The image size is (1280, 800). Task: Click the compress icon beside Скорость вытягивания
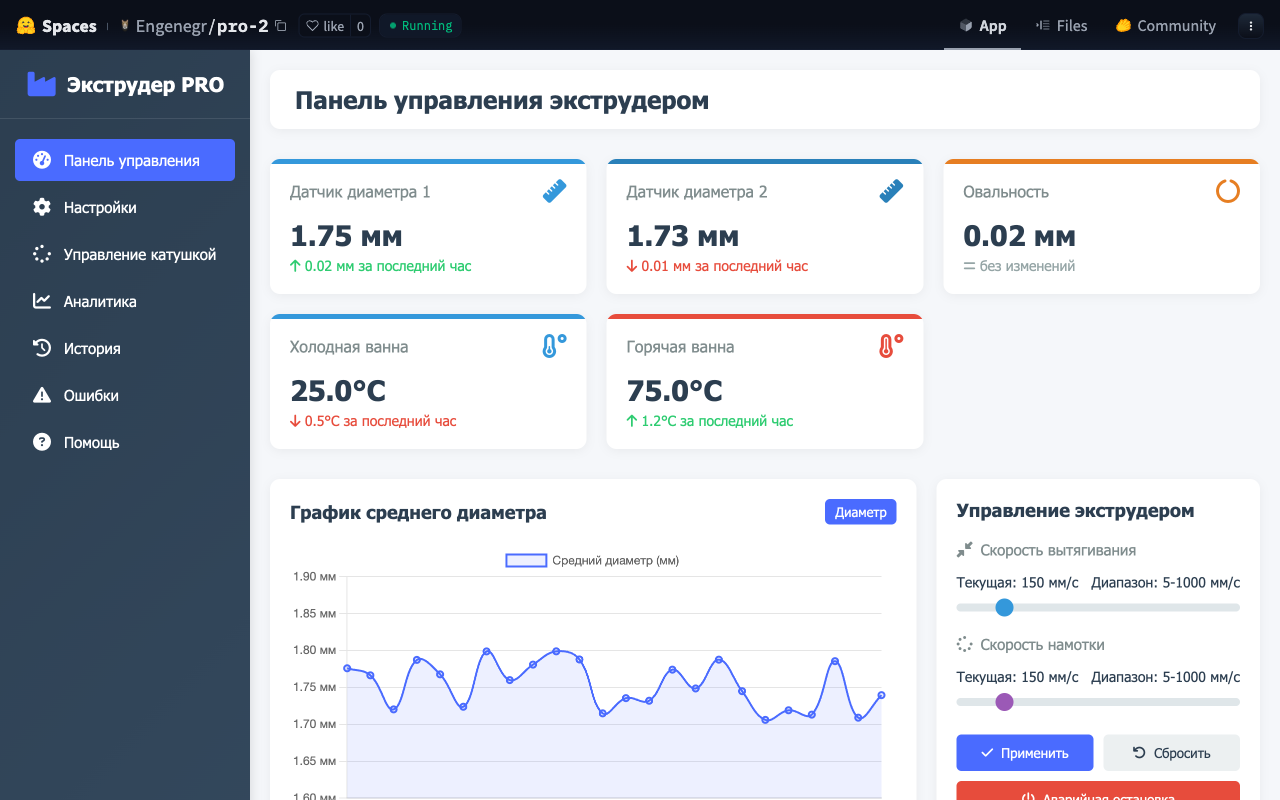tap(964, 550)
